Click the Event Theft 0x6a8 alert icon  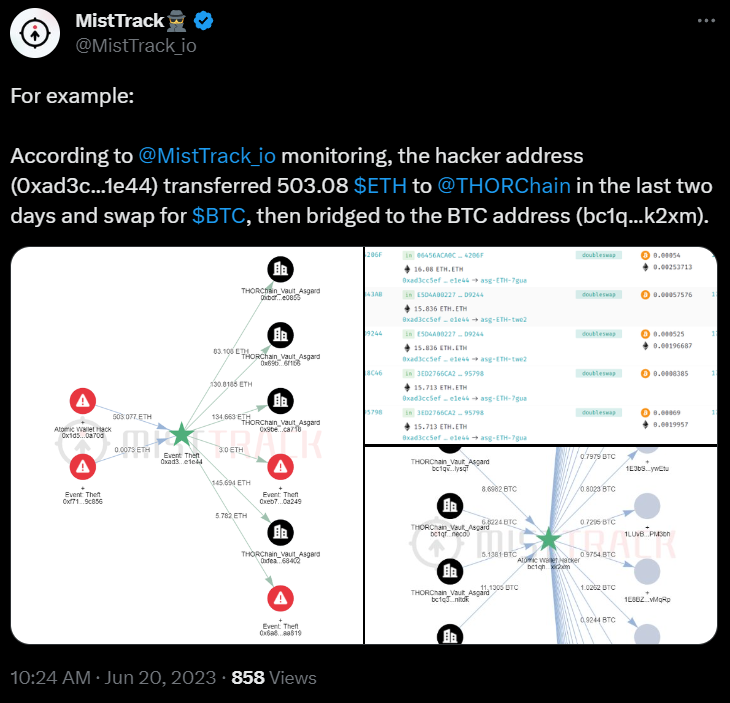[280, 599]
